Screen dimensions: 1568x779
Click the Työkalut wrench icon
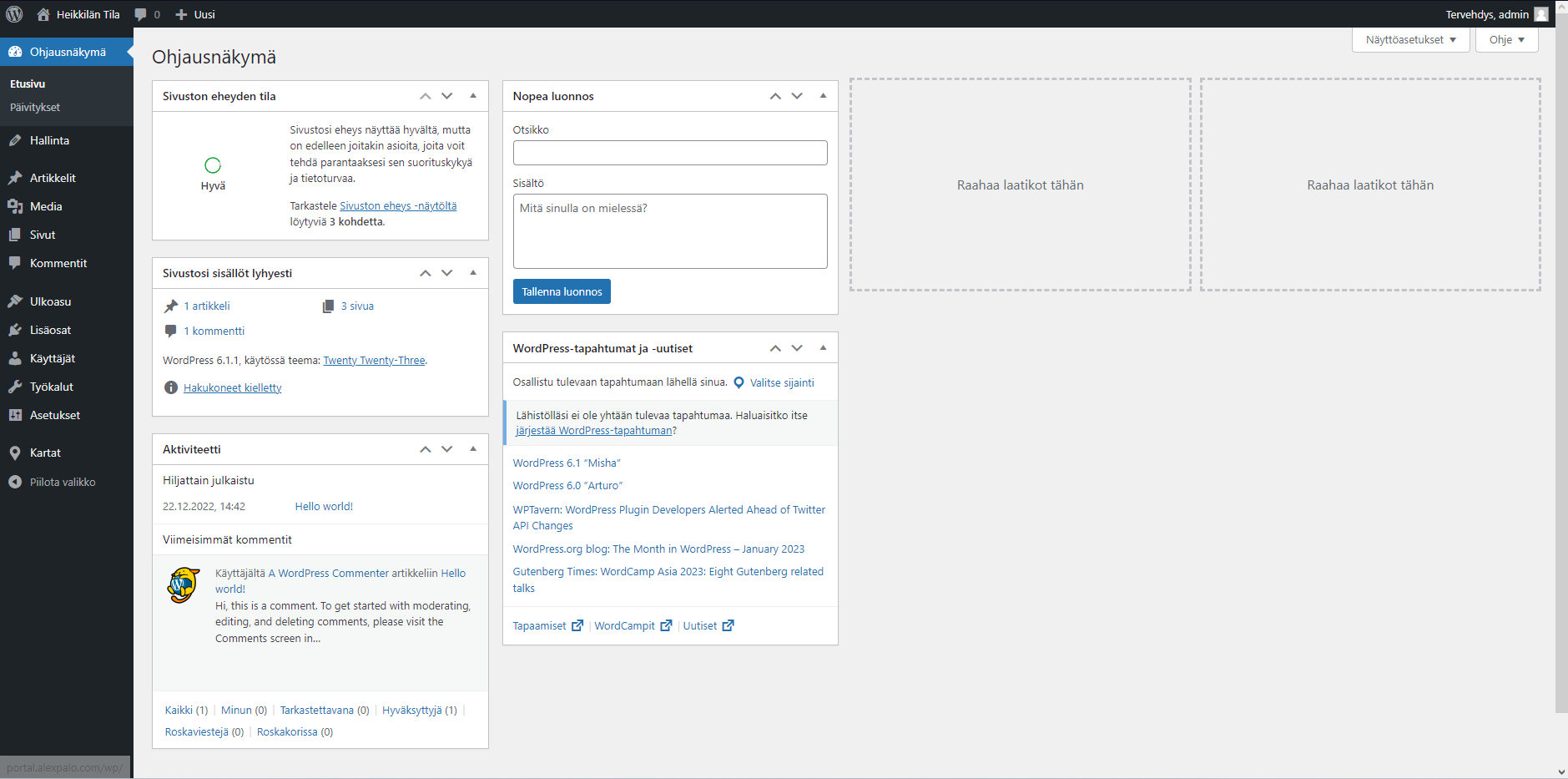15,387
